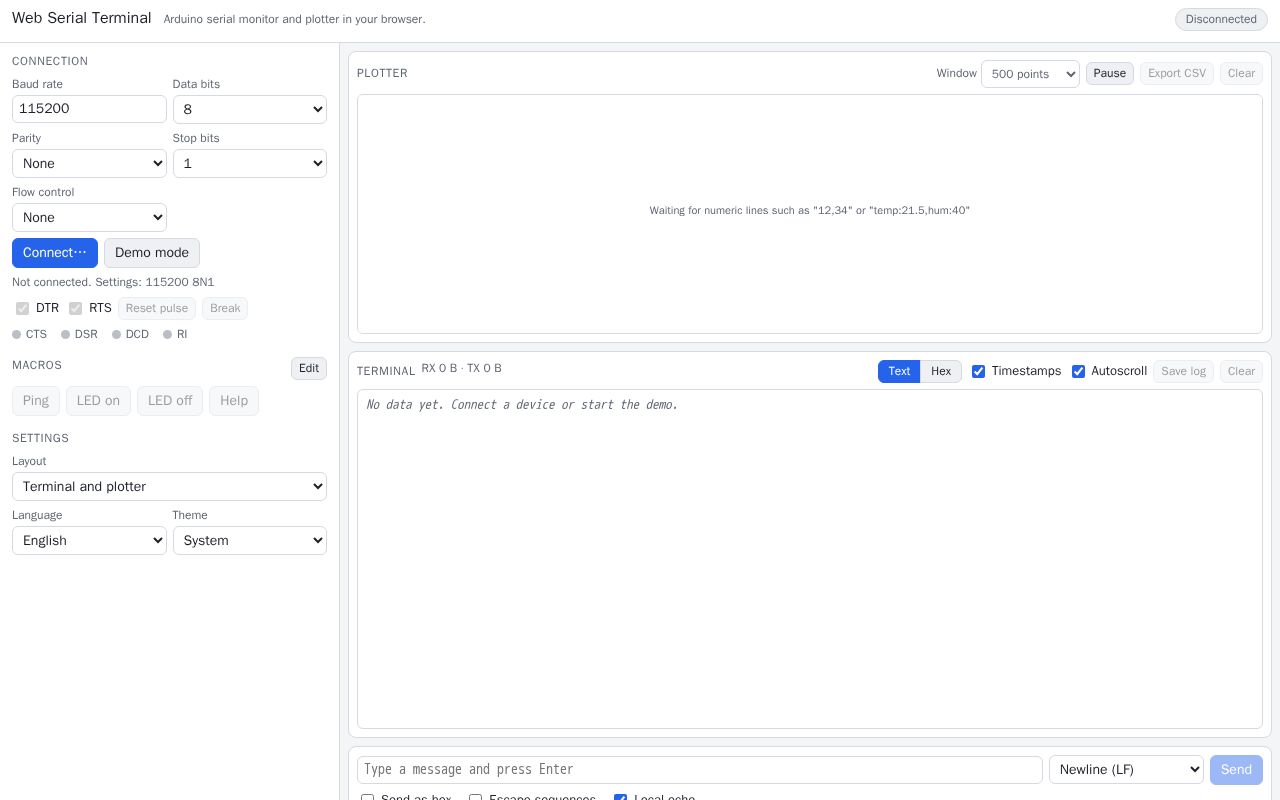Viewport: 1280px width, 800px height.
Task: Click the "Not connected. Settings: 115200 8N1" status text
Action: tap(113, 282)
